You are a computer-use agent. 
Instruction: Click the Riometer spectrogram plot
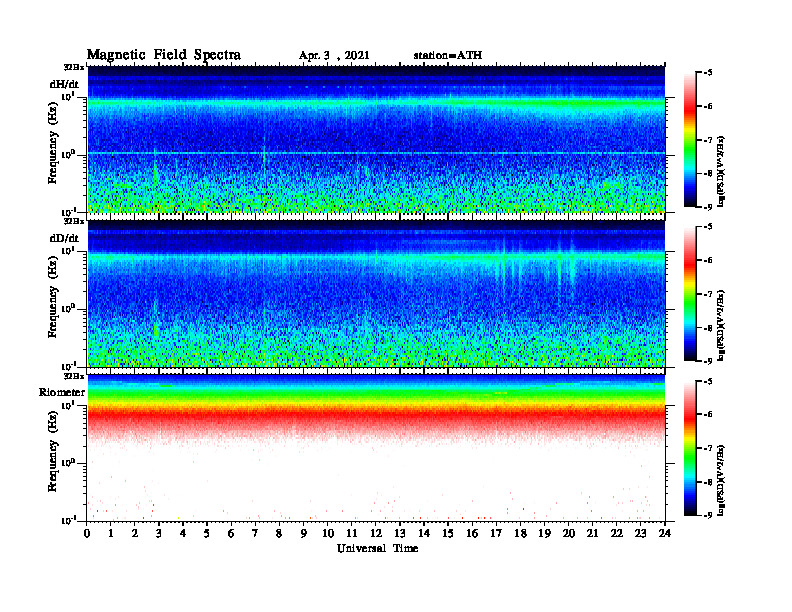(376, 448)
